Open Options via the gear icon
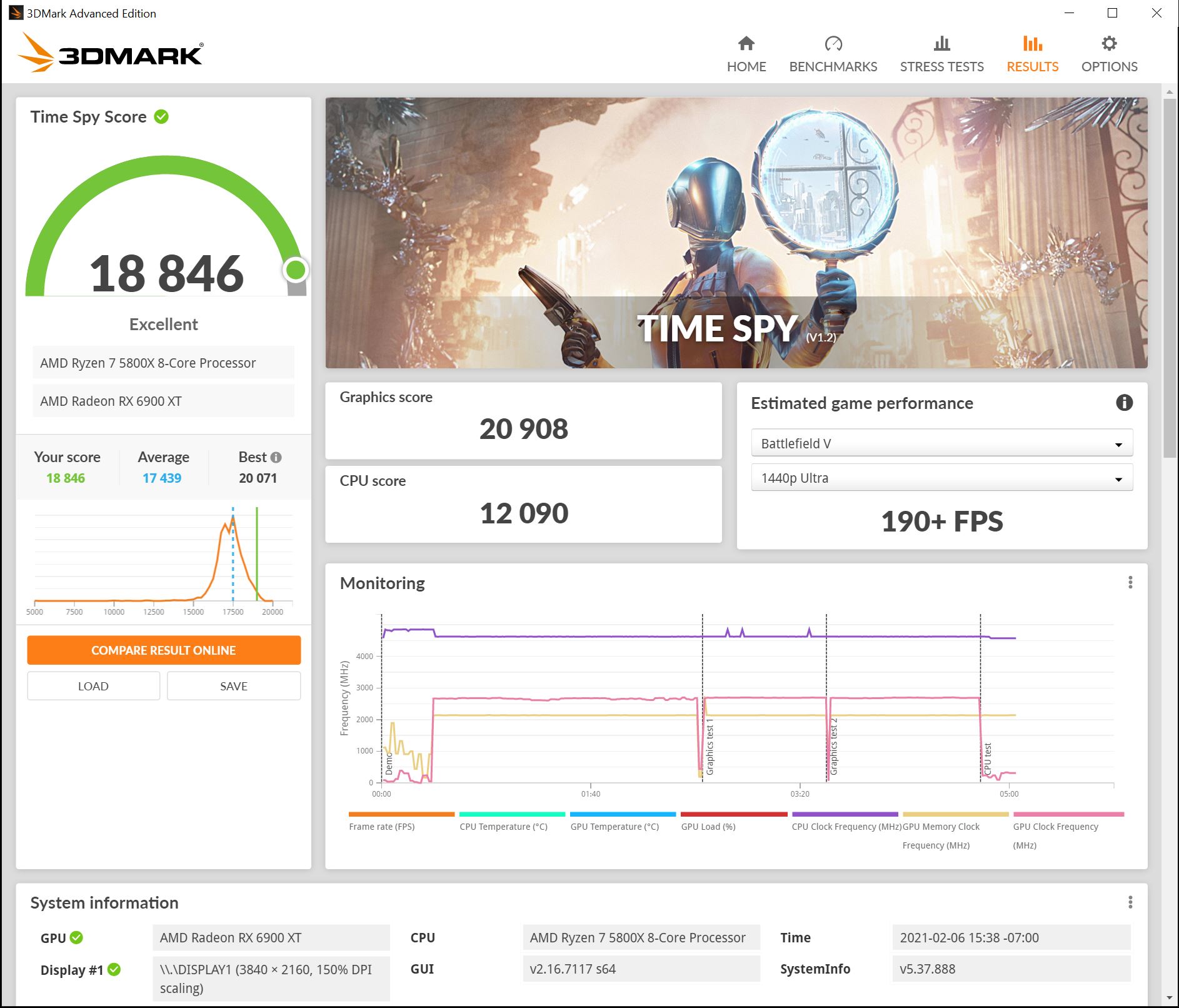 (x=1109, y=44)
